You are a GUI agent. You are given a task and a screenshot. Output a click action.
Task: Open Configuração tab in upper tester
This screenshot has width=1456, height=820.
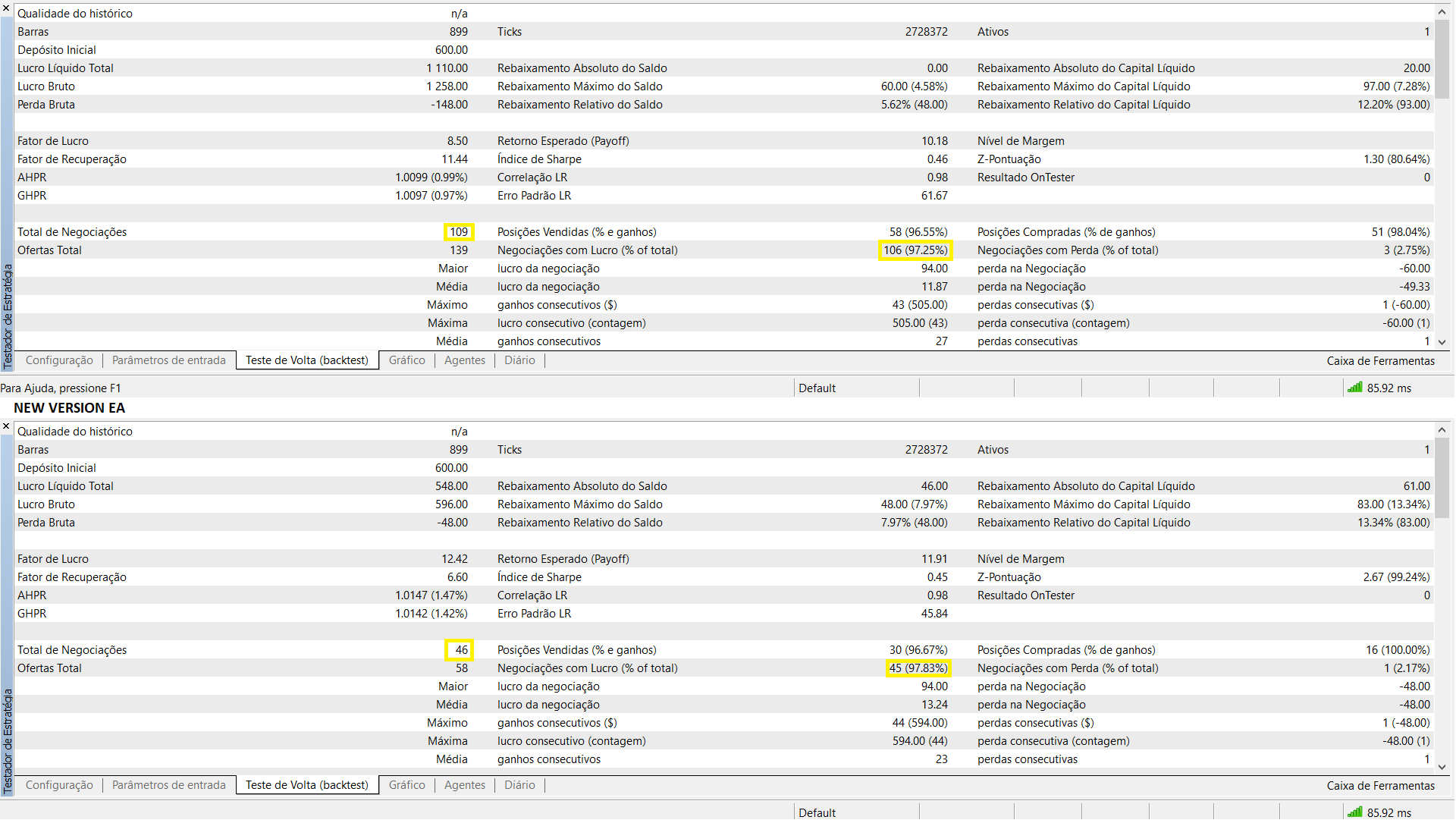click(x=59, y=360)
